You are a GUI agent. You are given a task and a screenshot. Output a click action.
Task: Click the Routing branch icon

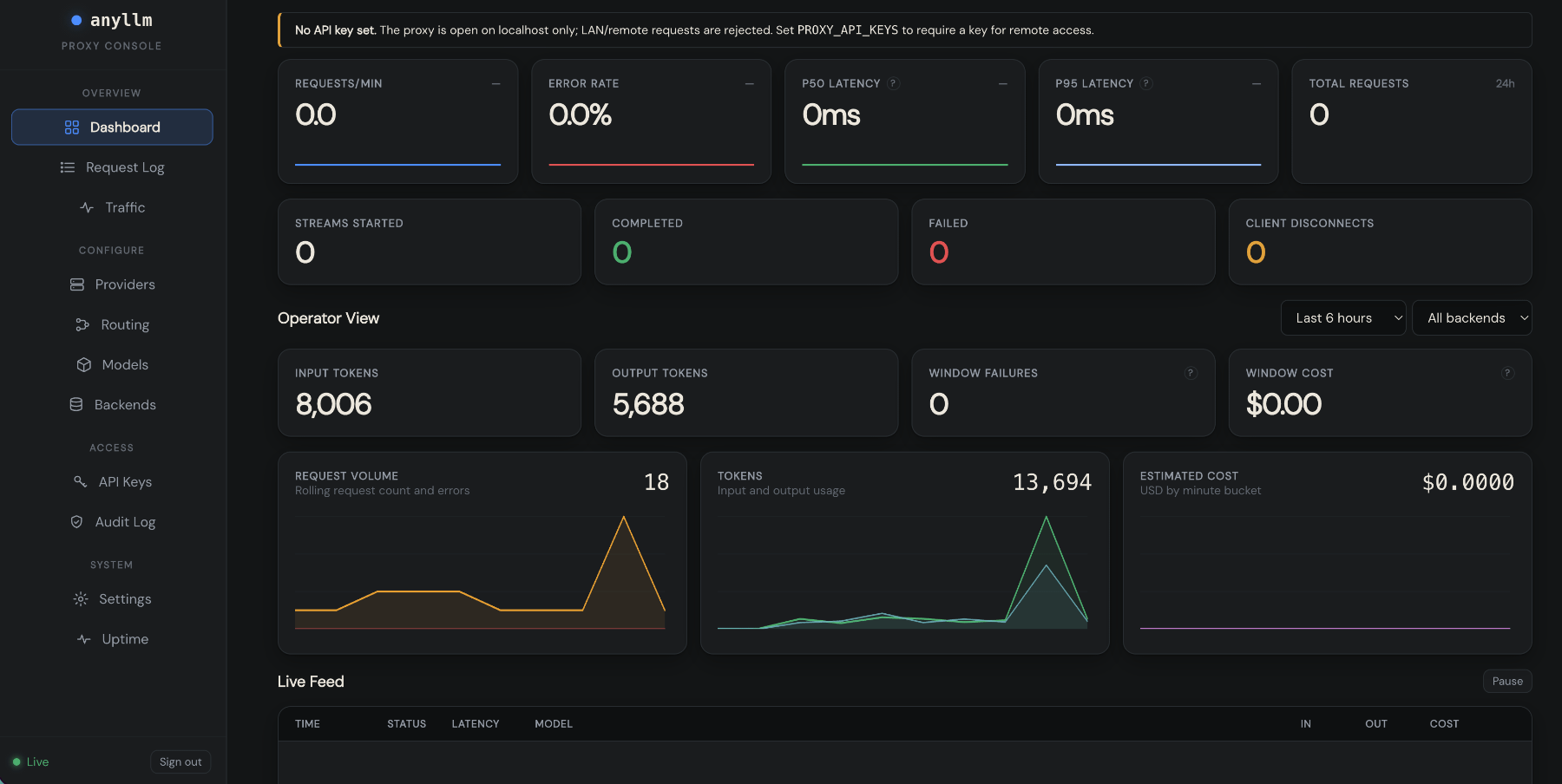[82, 324]
